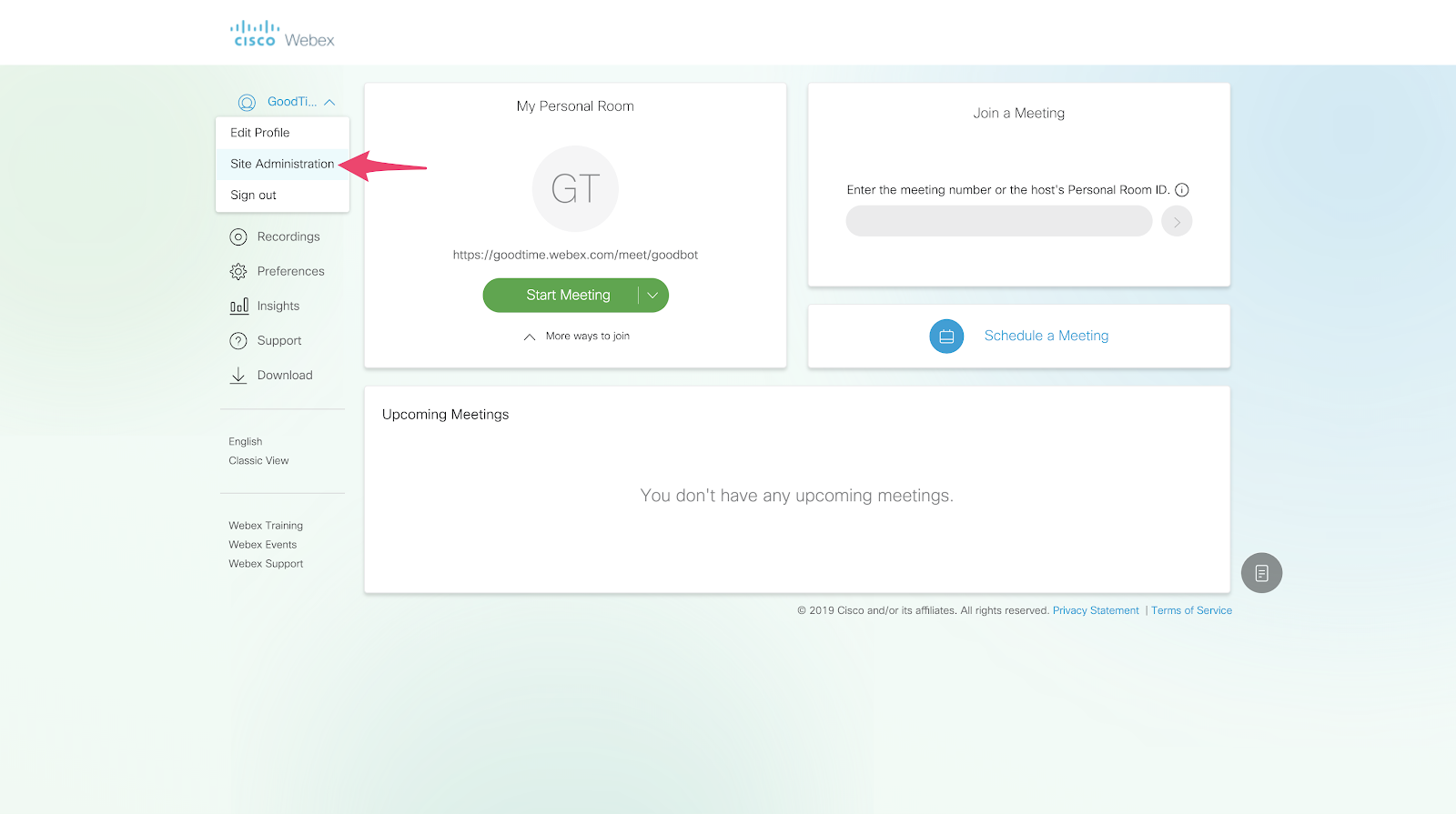This screenshot has height=814, width=1456.
Task: Click the info icon beside Personal Room ID
Action: point(1182,190)
